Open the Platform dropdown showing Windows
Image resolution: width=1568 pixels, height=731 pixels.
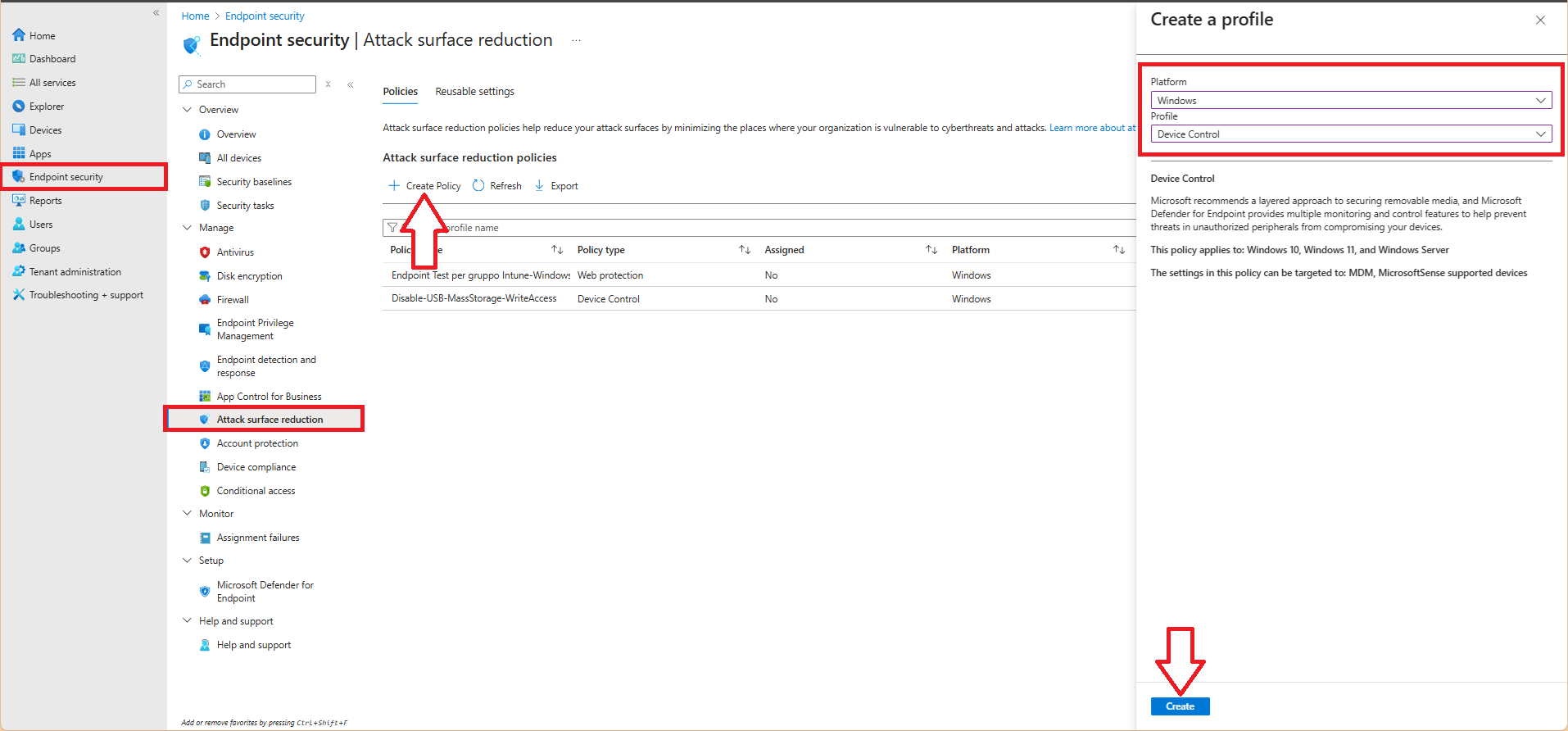[1350, 101]
